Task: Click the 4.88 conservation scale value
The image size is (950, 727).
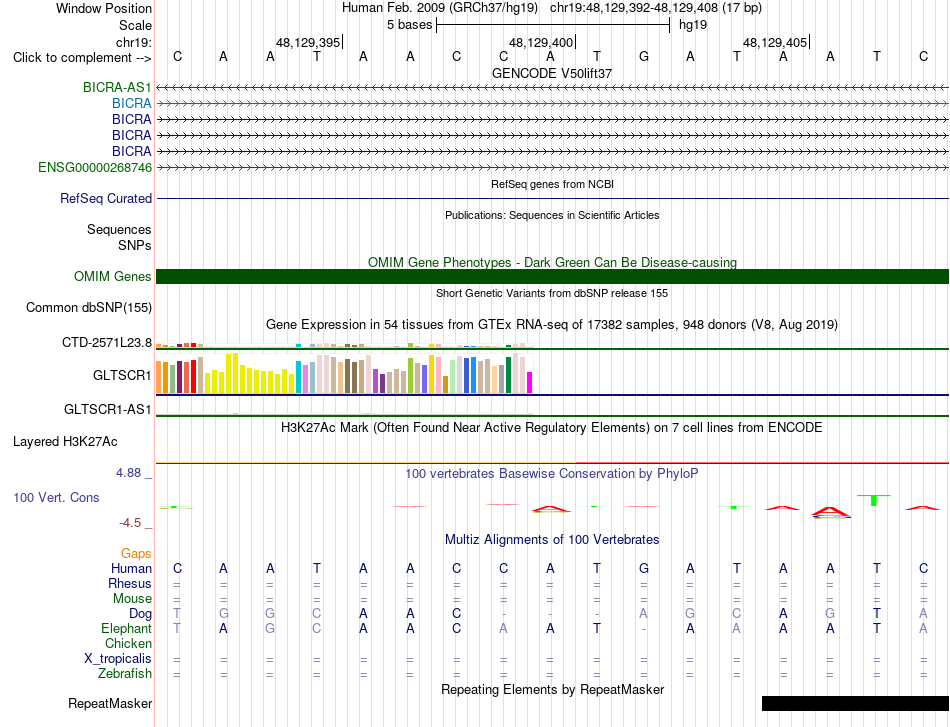Action: pyautogui.click(x=129, y=473)
